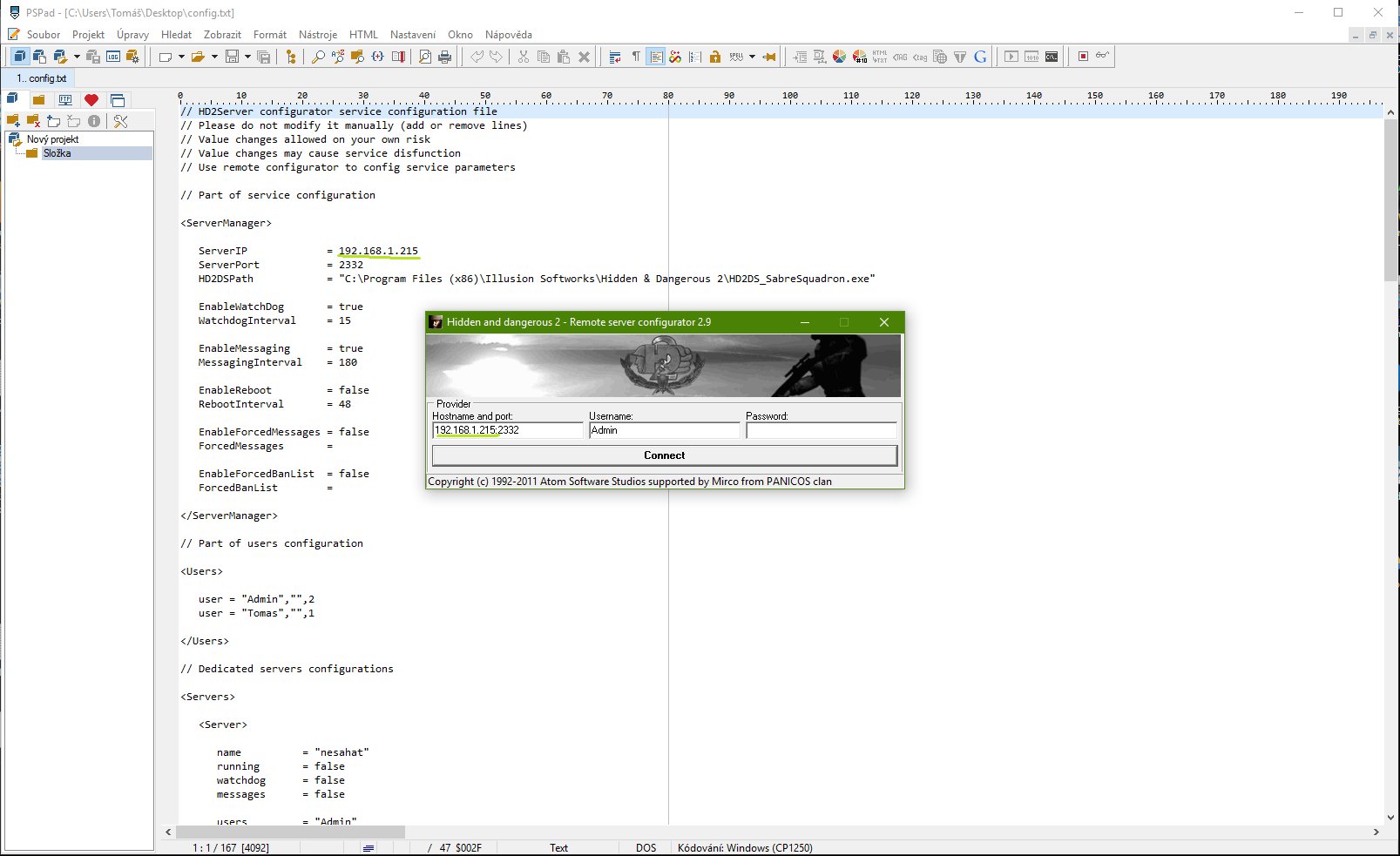This screenshot has width=1400, height=856.
Task: Click the Print preview icon
Action: pyautogui.click(x=425, y=57)
